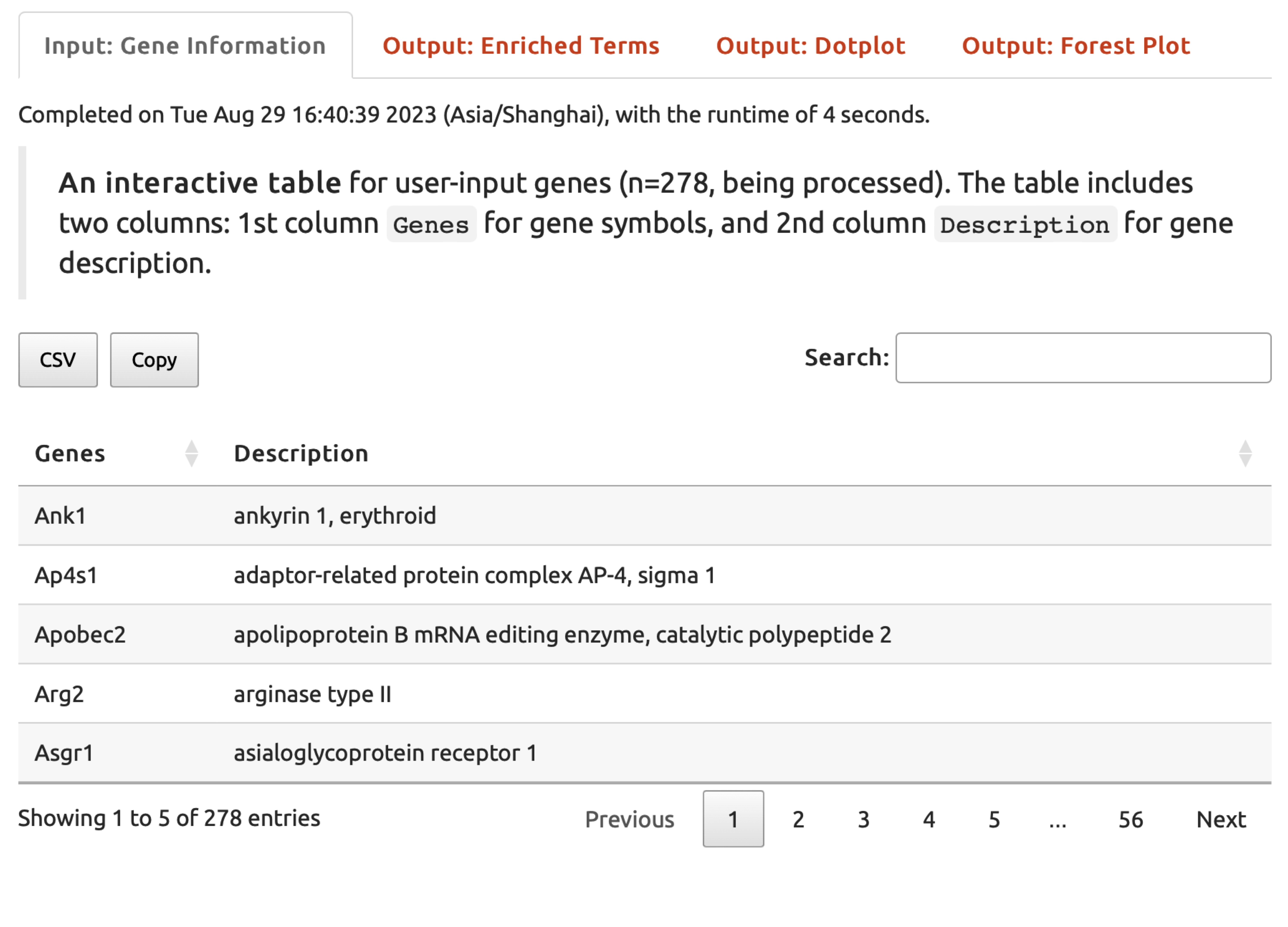1288x927 pixels.
Task: Select pagination page 1
Action: [x=733, y=819]
